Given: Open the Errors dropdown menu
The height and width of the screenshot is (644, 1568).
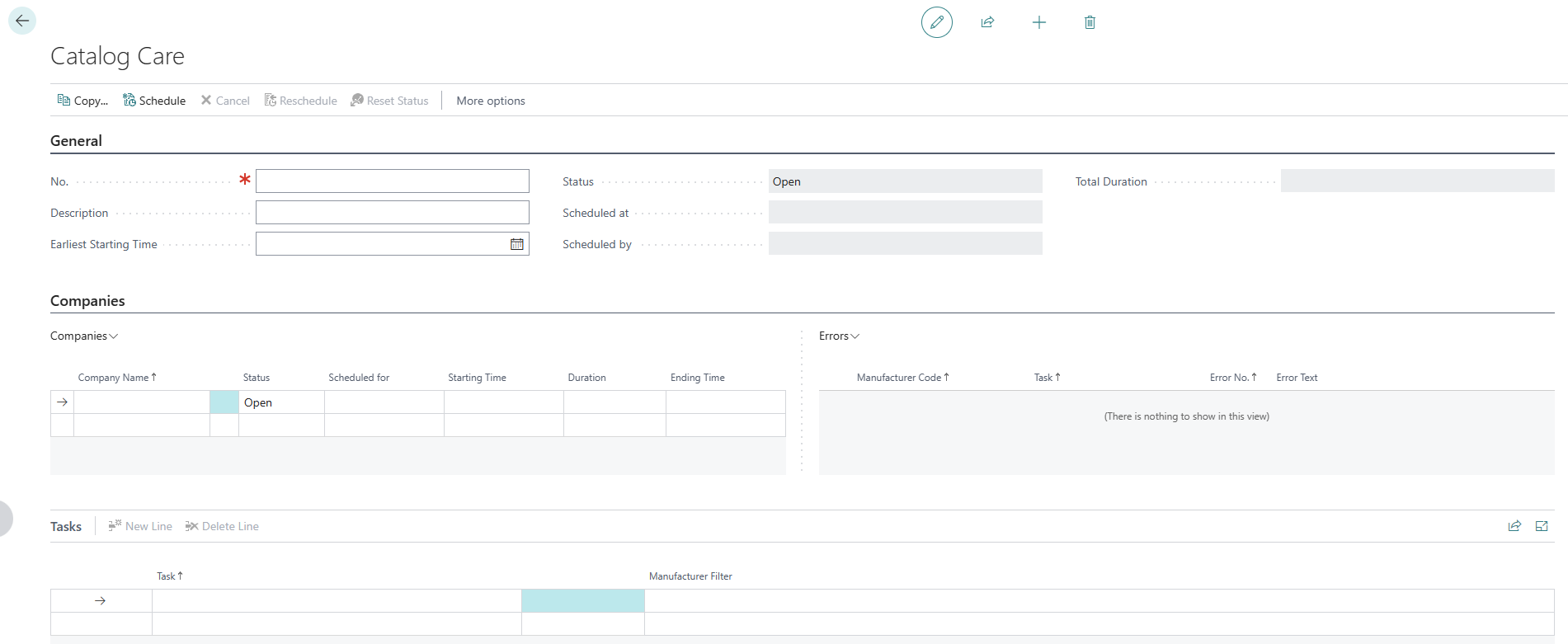Looking at the screenshot, I should [x=839, y=336].
